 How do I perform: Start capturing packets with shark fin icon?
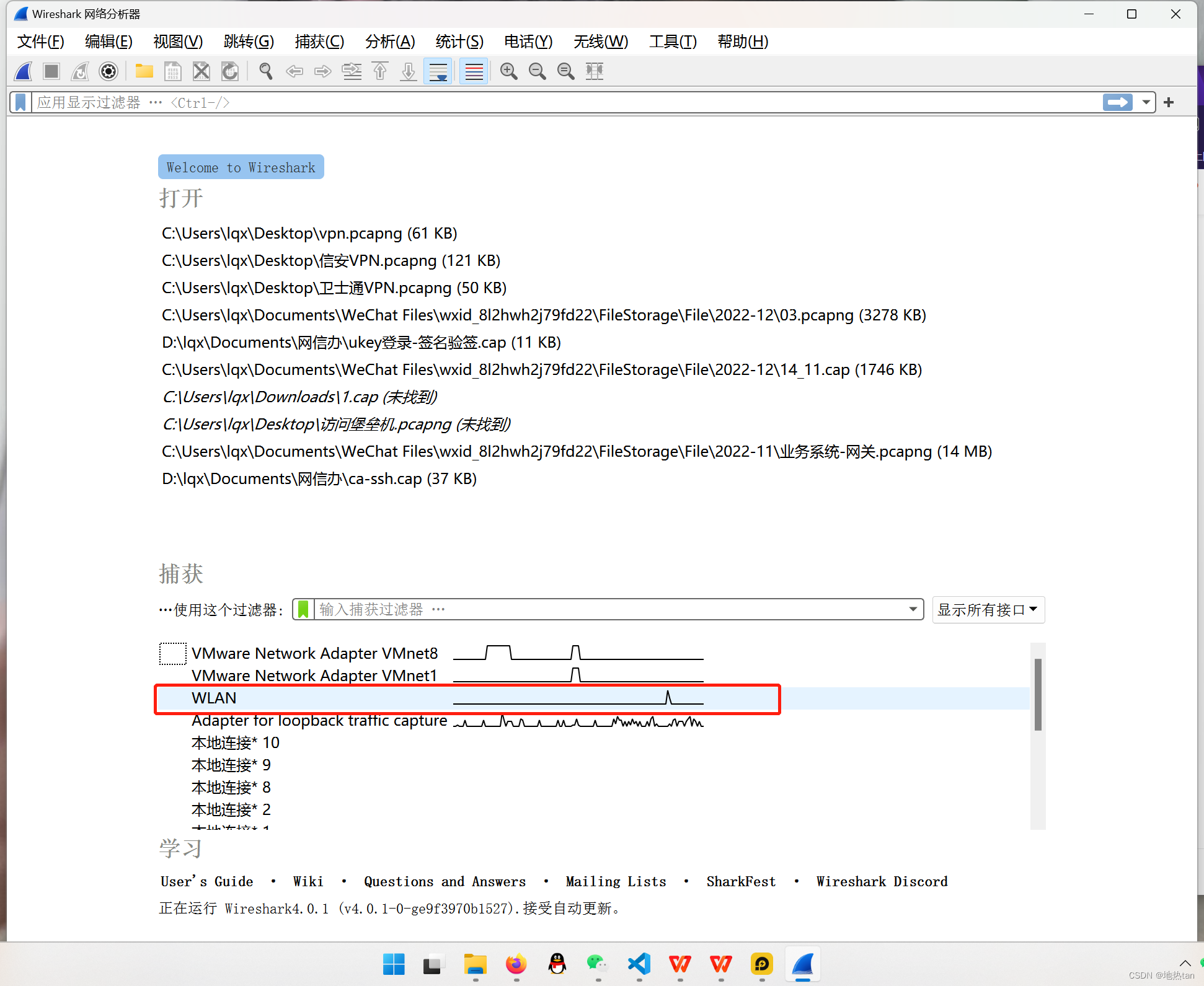24,71
